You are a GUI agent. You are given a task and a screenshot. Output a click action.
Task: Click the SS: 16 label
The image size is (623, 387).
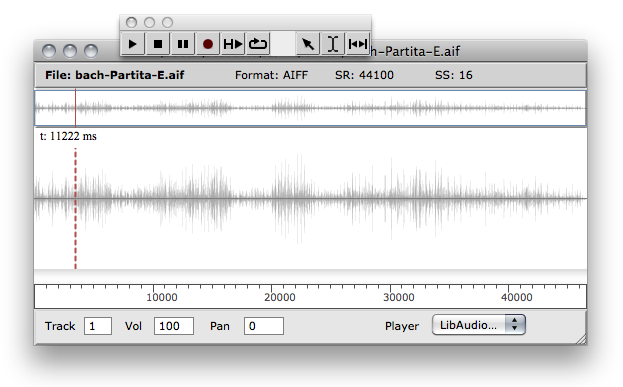pos(454,75)
